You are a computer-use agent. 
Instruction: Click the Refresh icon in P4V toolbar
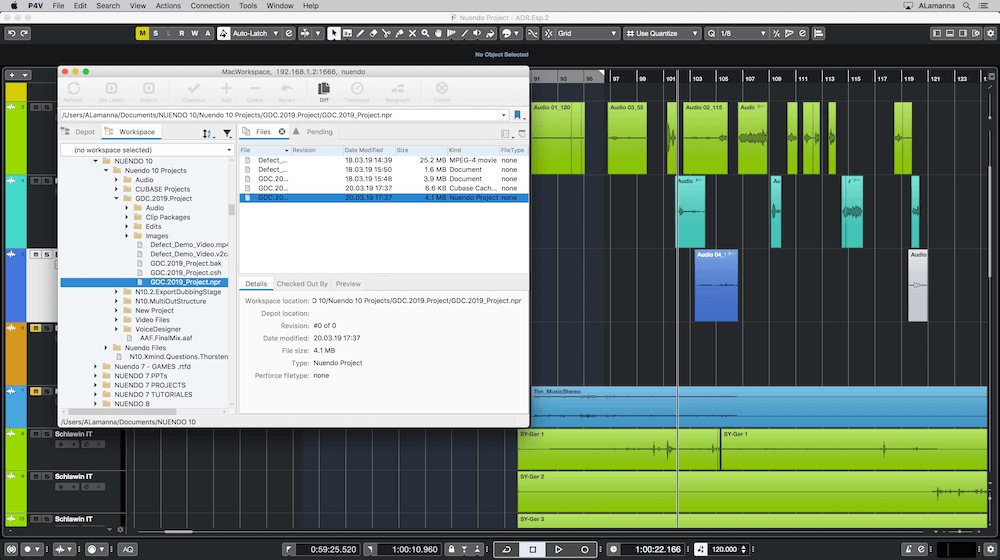[73, 91]
